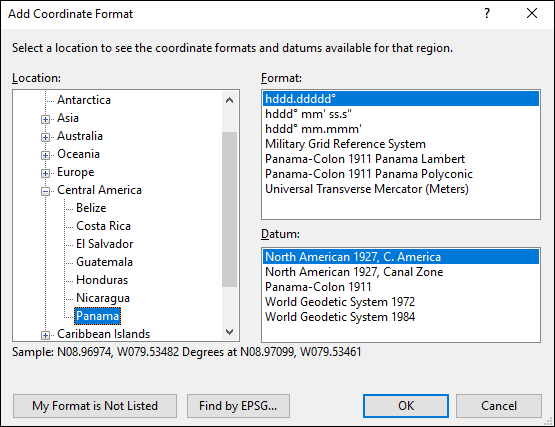Choose Honduras under Central America
The width and height of the screenshot is (555, 427).
tap(102, 280)
